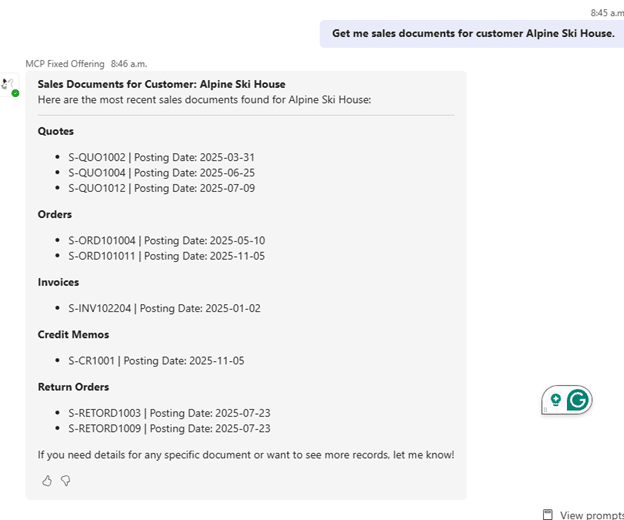Click the thumbs down feedback icon
This screenshot has width=624, height=520.
click(66, 481)
